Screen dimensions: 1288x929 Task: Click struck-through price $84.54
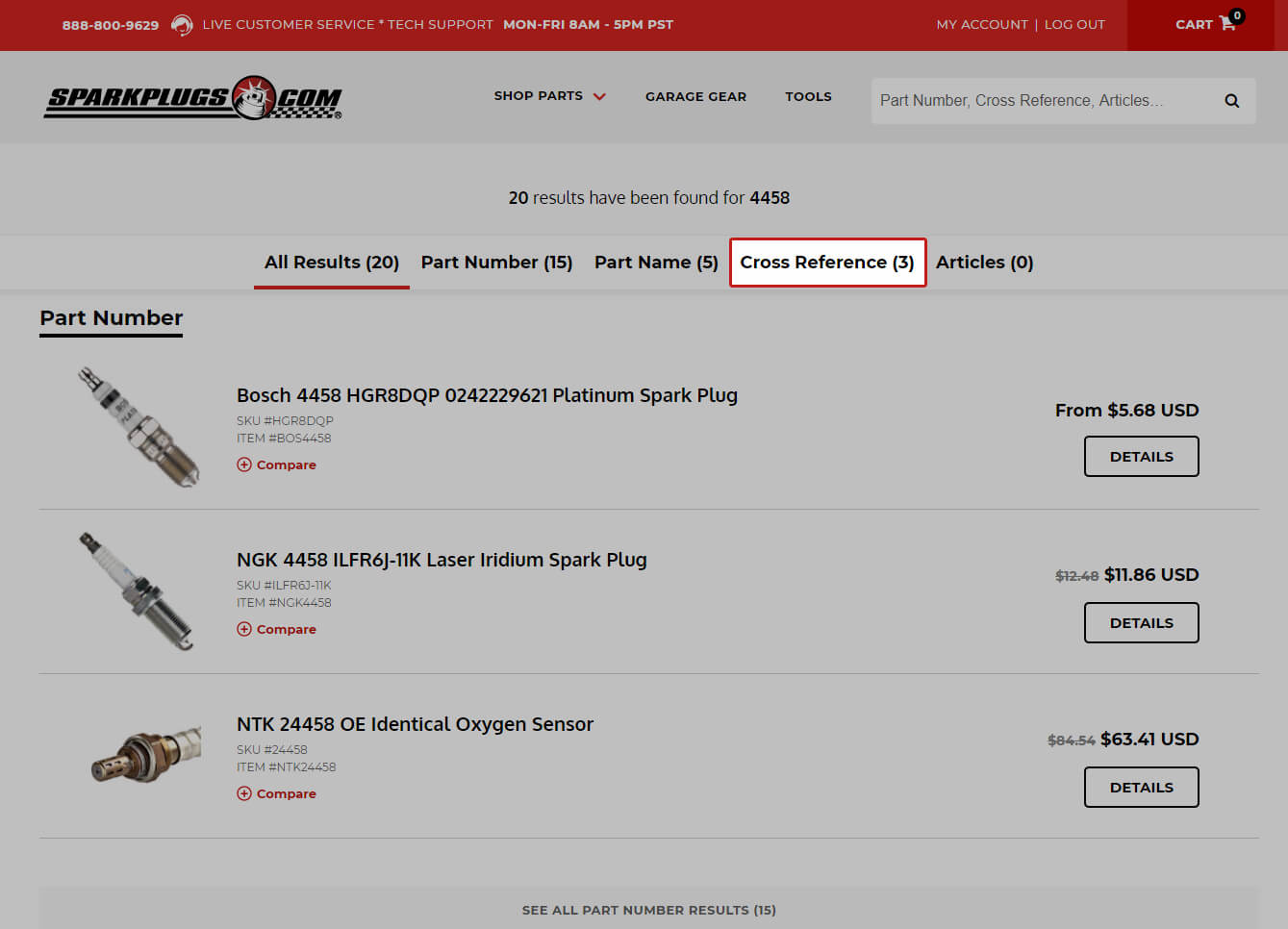[1072, 741]
